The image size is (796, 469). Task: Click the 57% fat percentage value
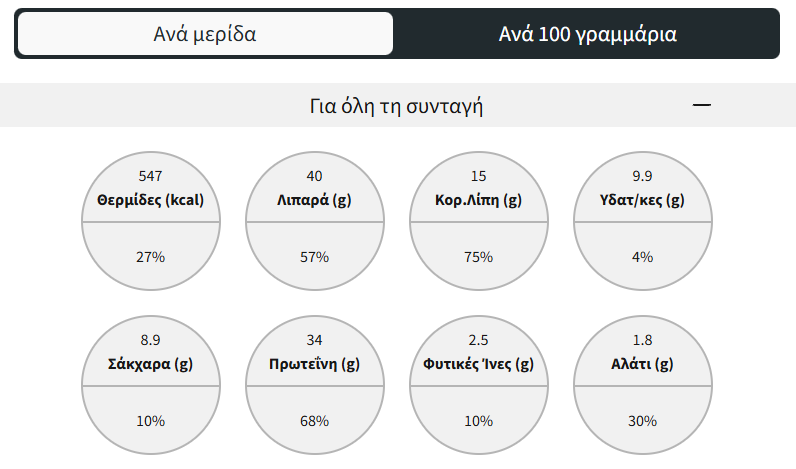(314, 257)
